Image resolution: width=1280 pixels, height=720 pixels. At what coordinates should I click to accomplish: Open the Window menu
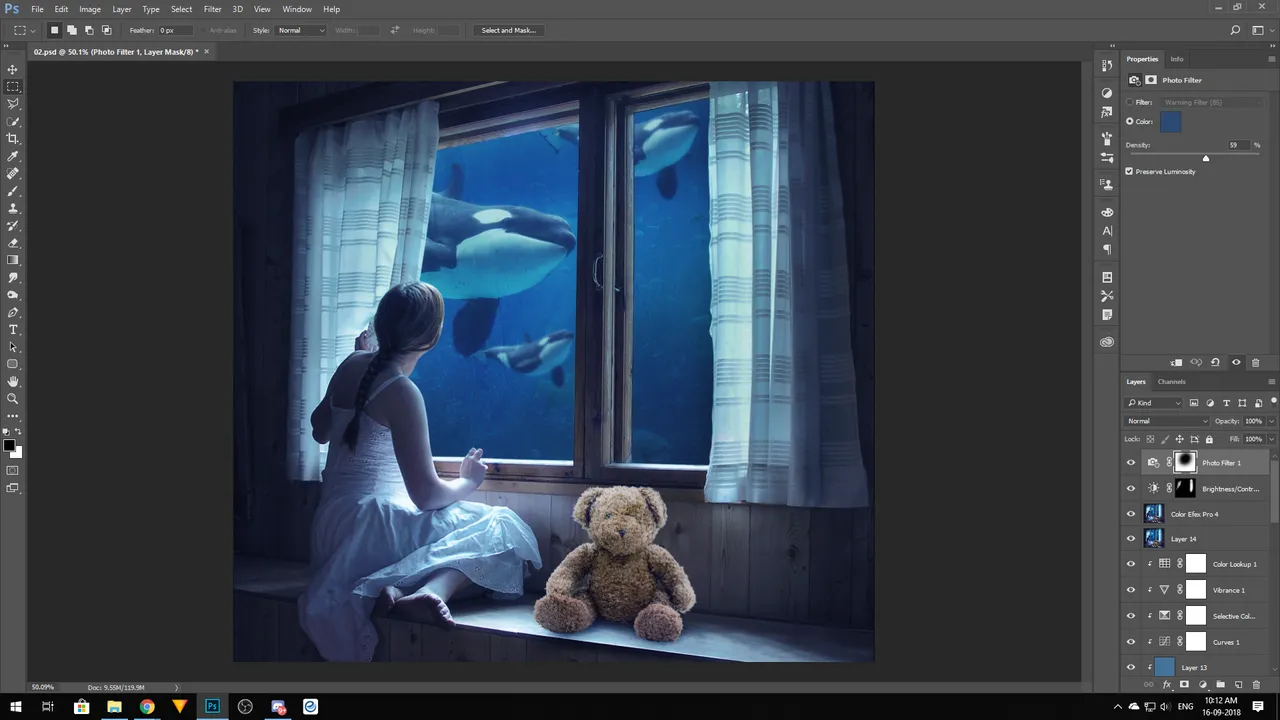coord(297,9)
